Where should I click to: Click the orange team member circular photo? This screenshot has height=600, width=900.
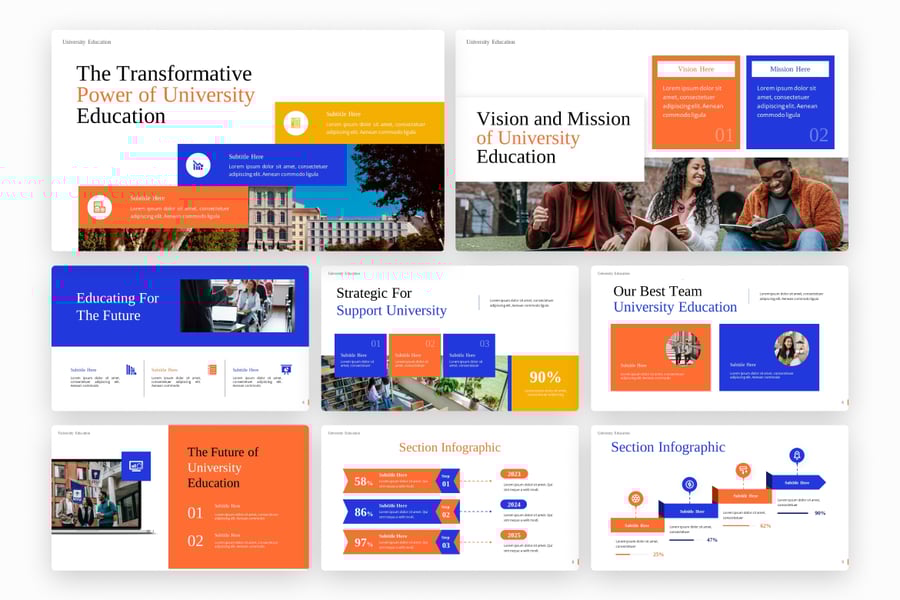[683, 348]
